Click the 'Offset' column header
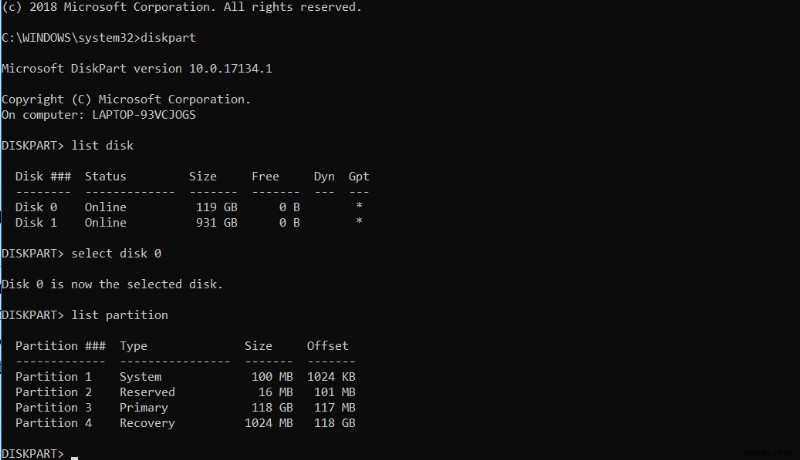 click(327, 346)
